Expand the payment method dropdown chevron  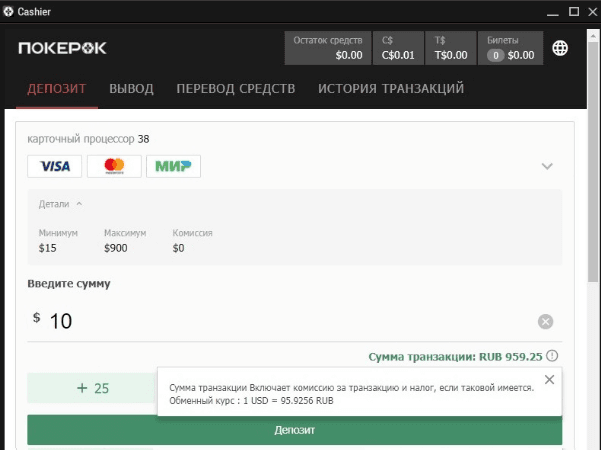547,166
